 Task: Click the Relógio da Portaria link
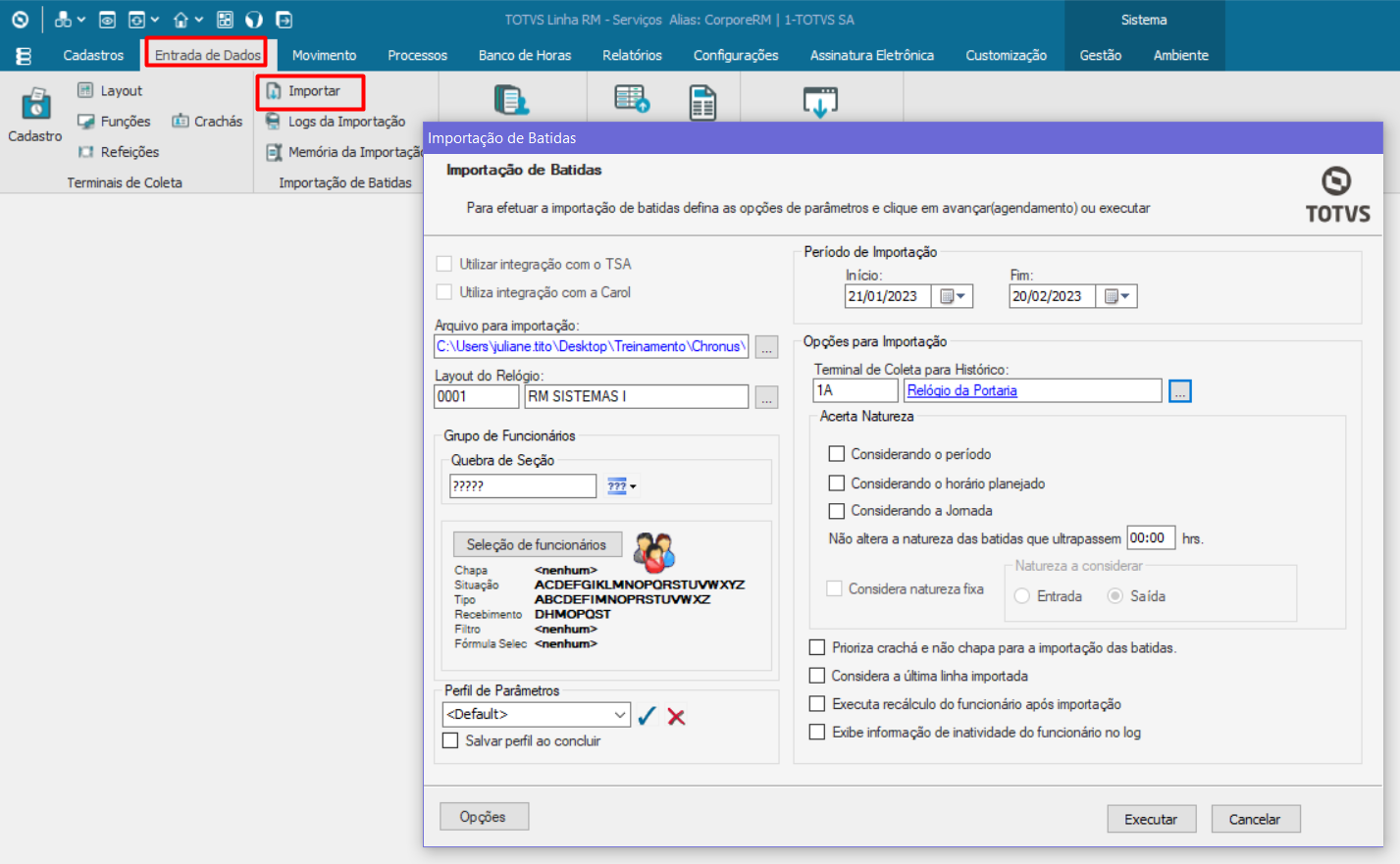click(x=962, y=390)
